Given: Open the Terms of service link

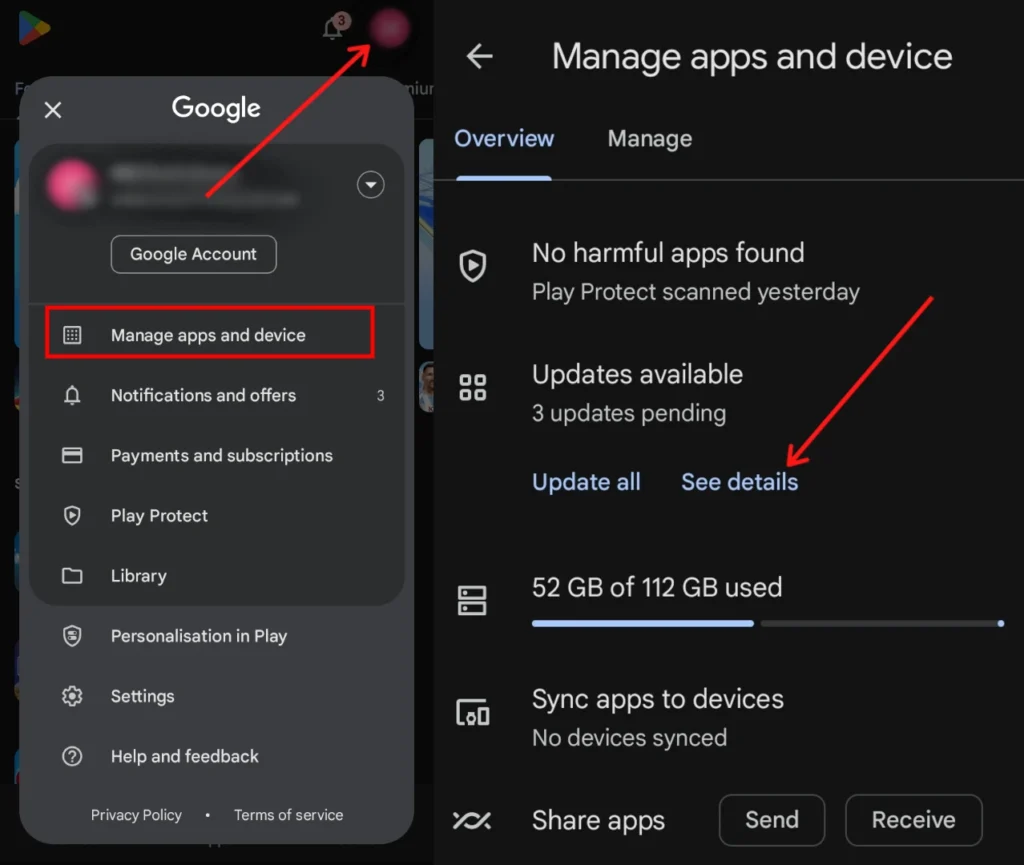Looking at the screenshot, I should point(288,815).
